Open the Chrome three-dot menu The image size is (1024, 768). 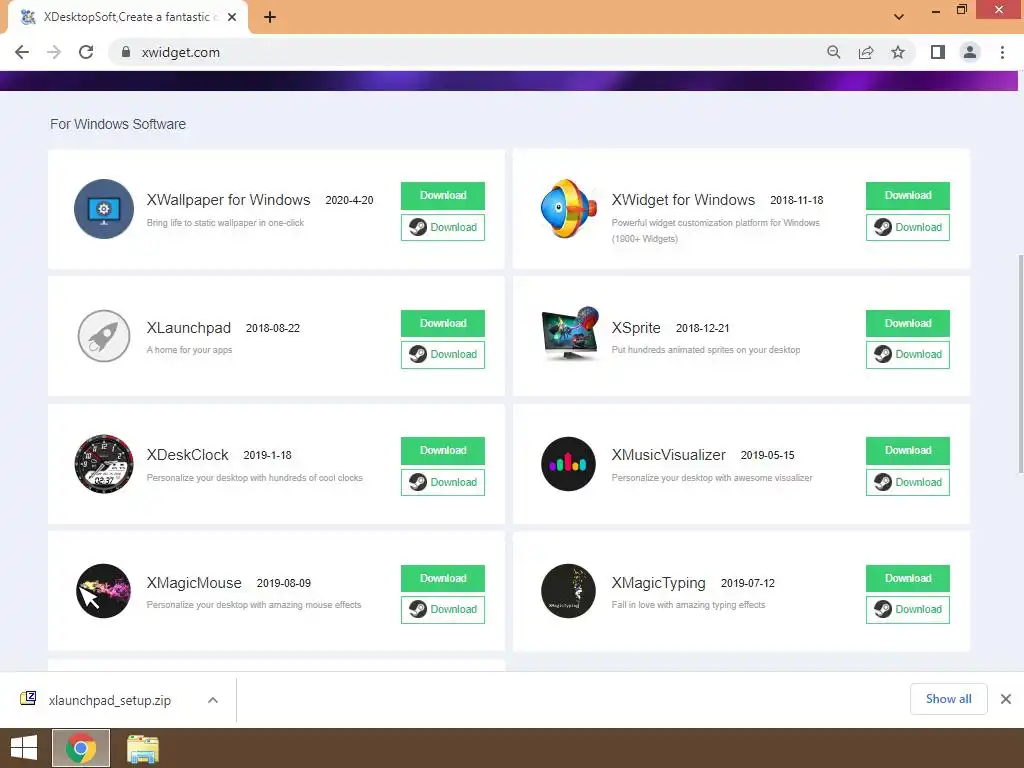click(1002, 52)
